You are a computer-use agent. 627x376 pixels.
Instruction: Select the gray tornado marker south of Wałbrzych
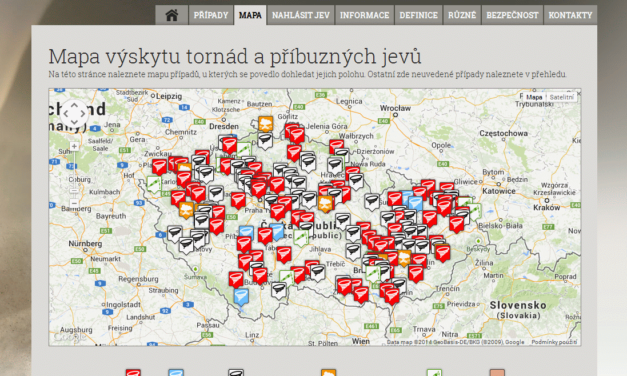tap(335, 165)
